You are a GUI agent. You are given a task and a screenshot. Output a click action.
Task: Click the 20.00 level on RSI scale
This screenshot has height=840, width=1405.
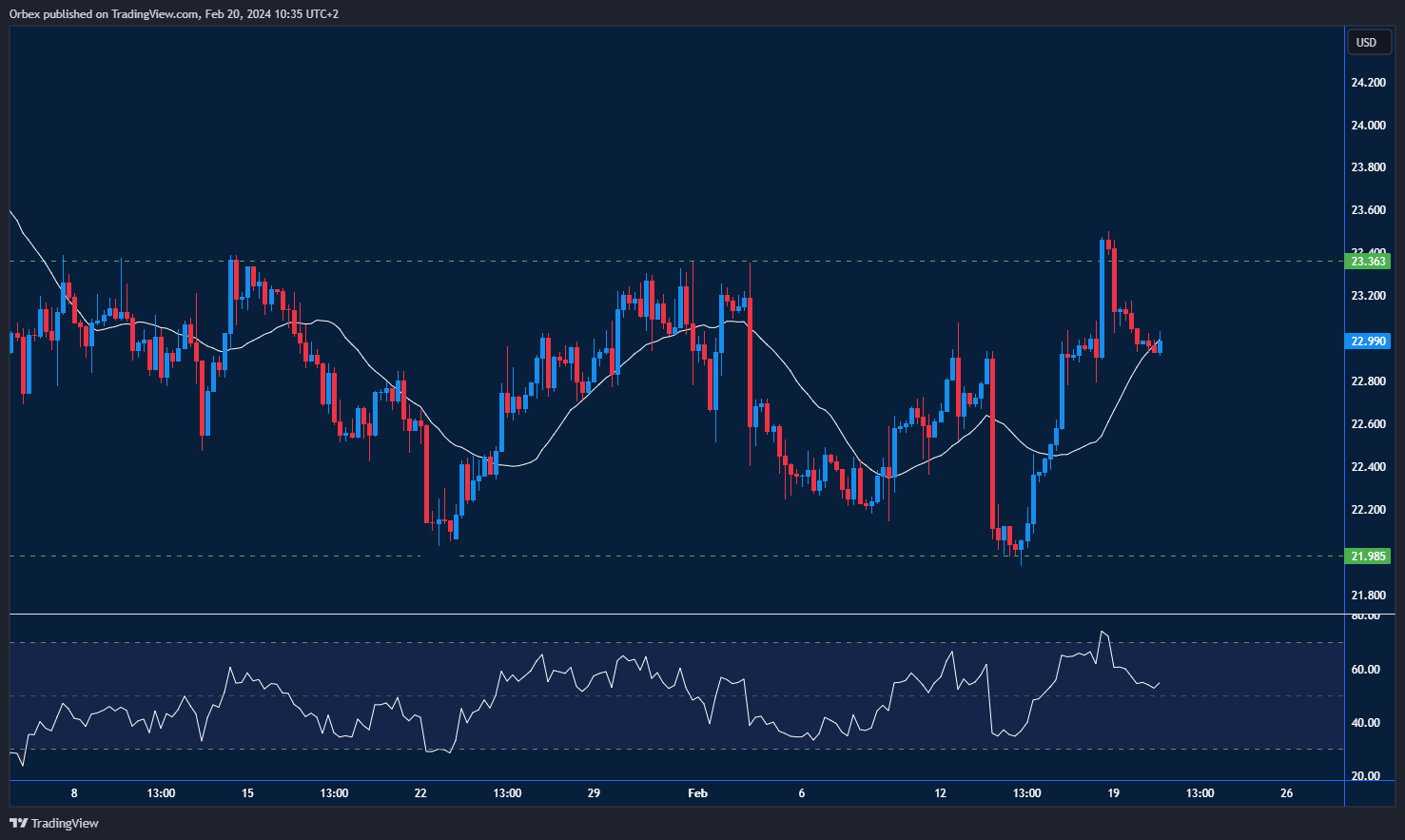(x=1365, y=776)
